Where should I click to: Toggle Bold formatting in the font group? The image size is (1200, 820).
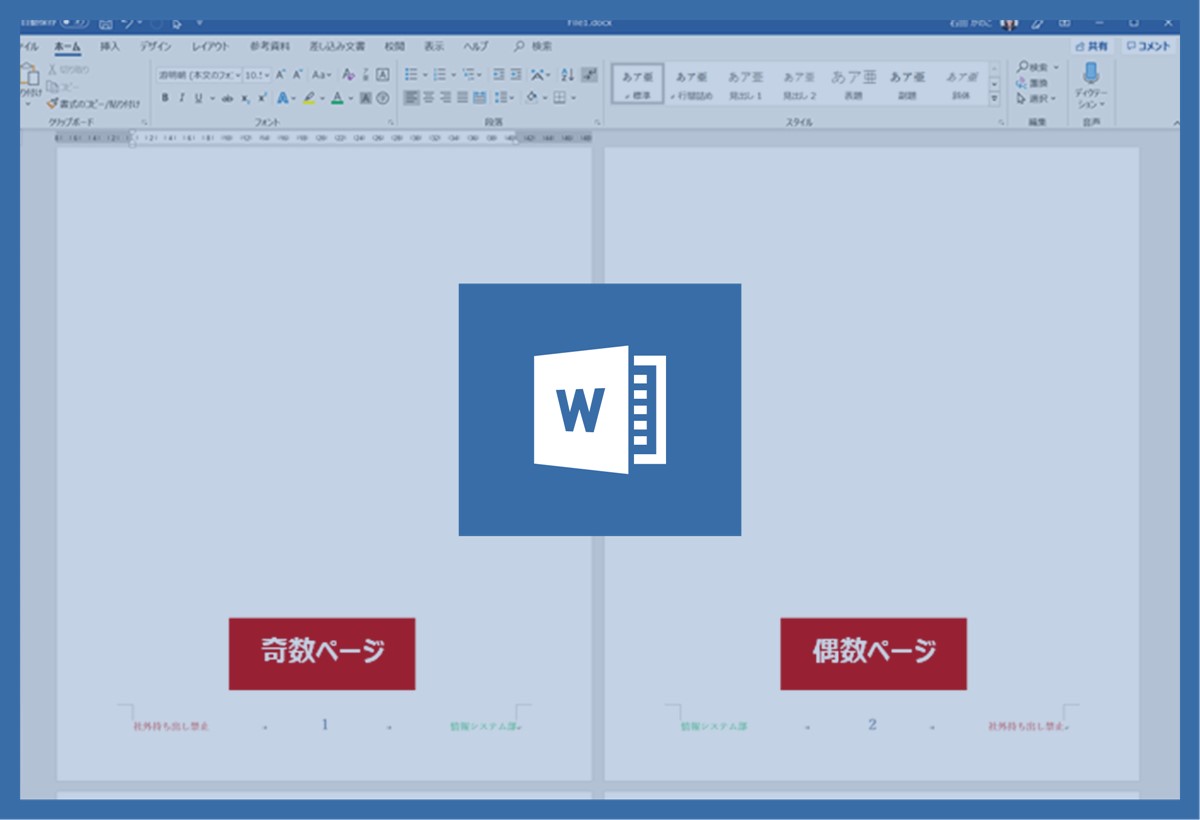click(x=165, y=98)
